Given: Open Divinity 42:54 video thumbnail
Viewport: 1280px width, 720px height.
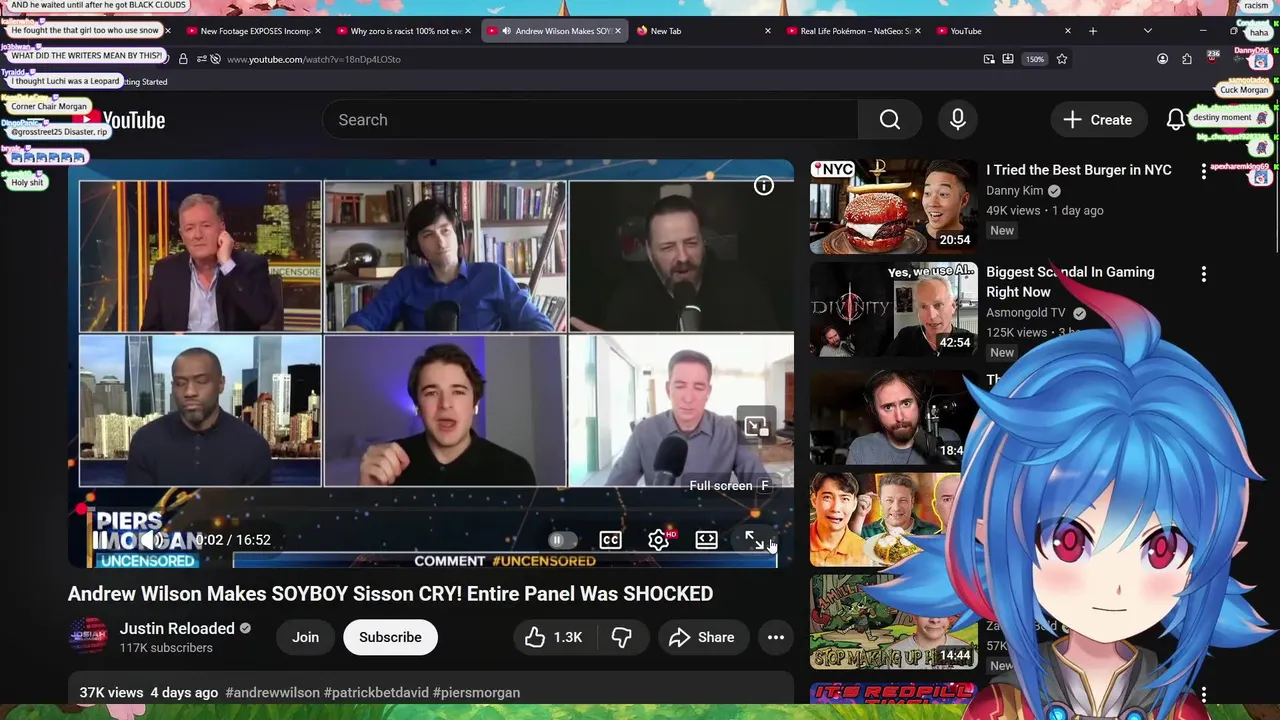Looking at the screenshot, I should 894,309.
